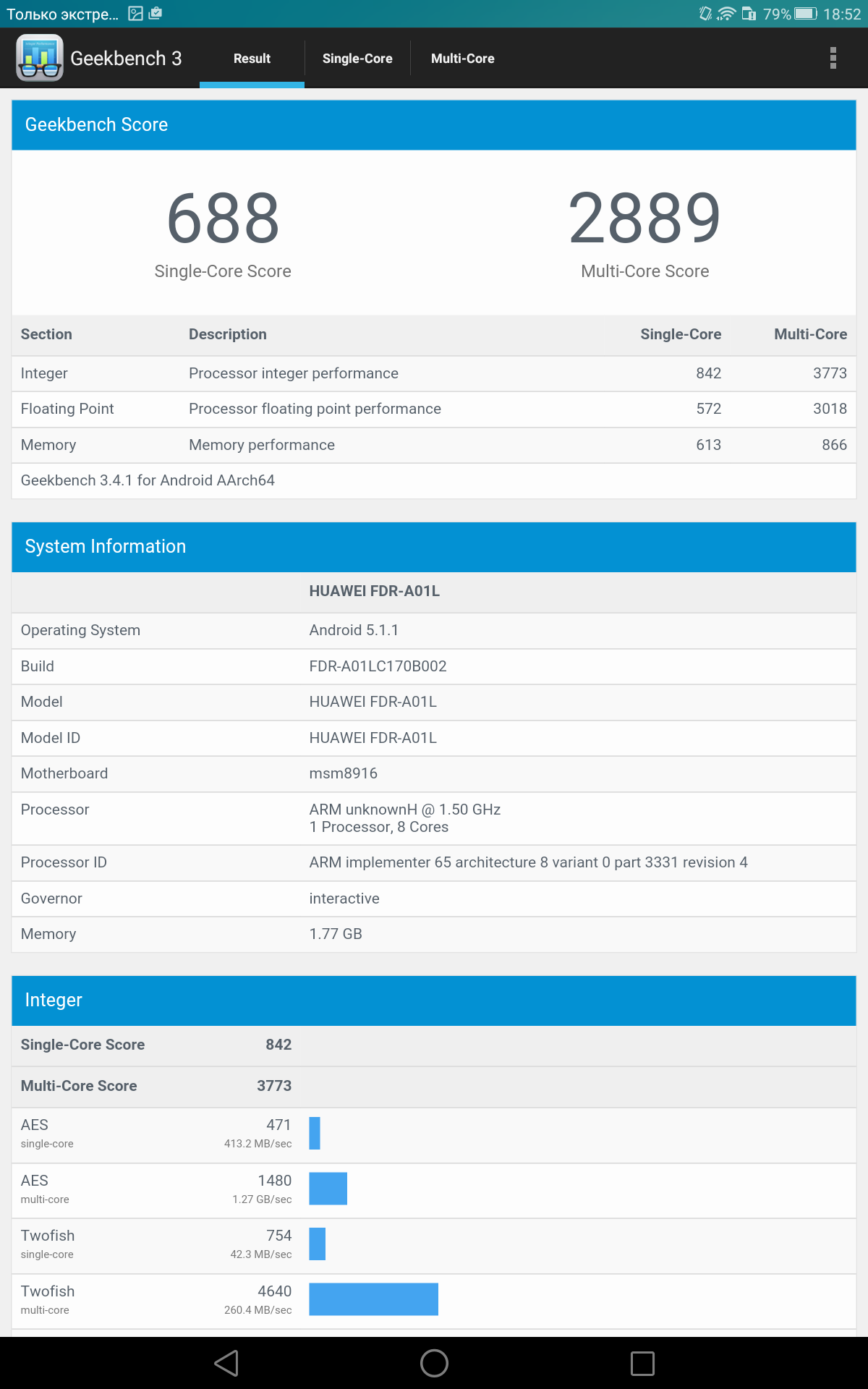Tap the battery status bar icon
This screenshot has width=868, height=1389.
click(x=806, y=14)
